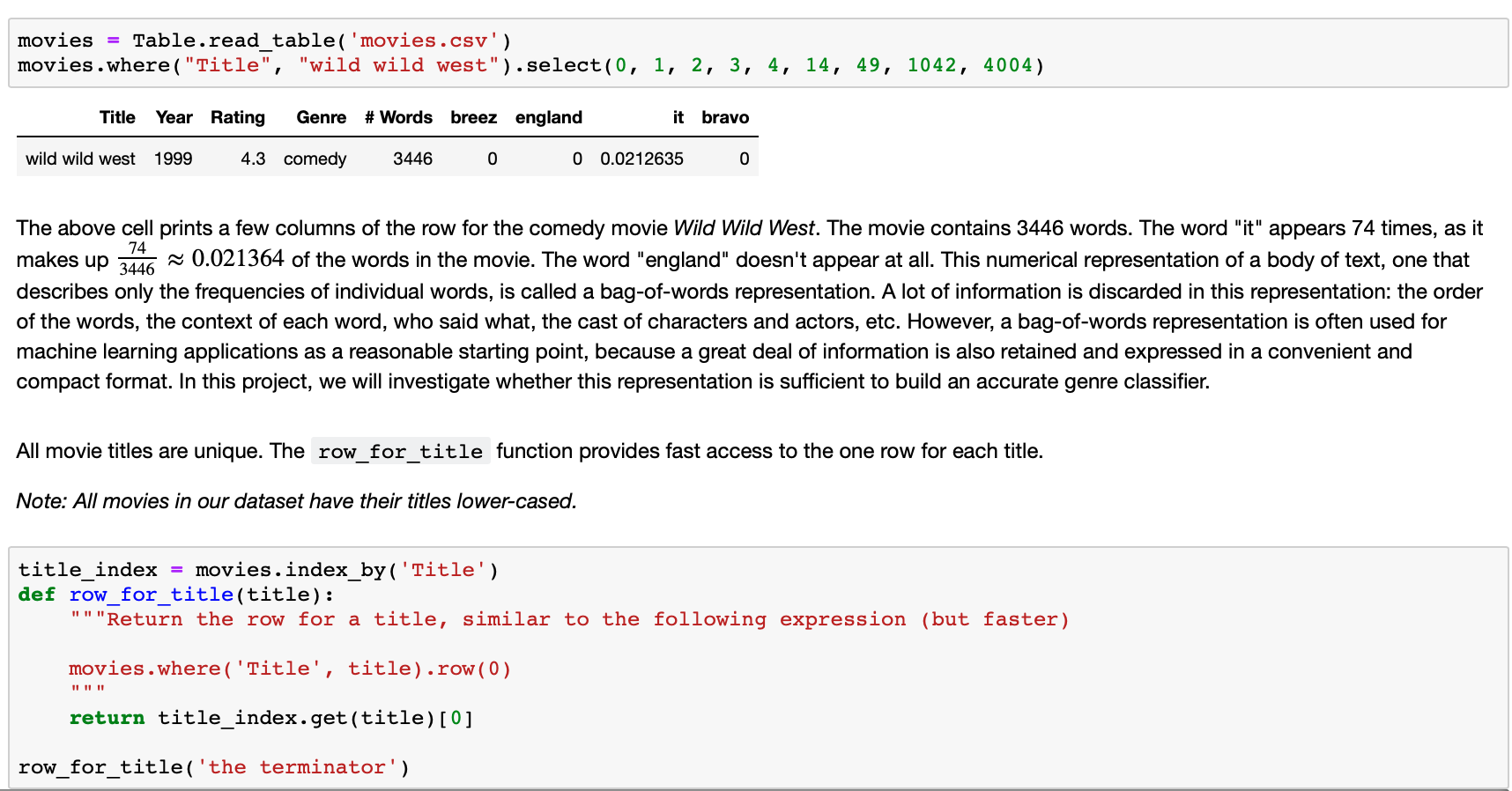Click the '≈ 0.021364' value in paragraph

pos(226,259)
